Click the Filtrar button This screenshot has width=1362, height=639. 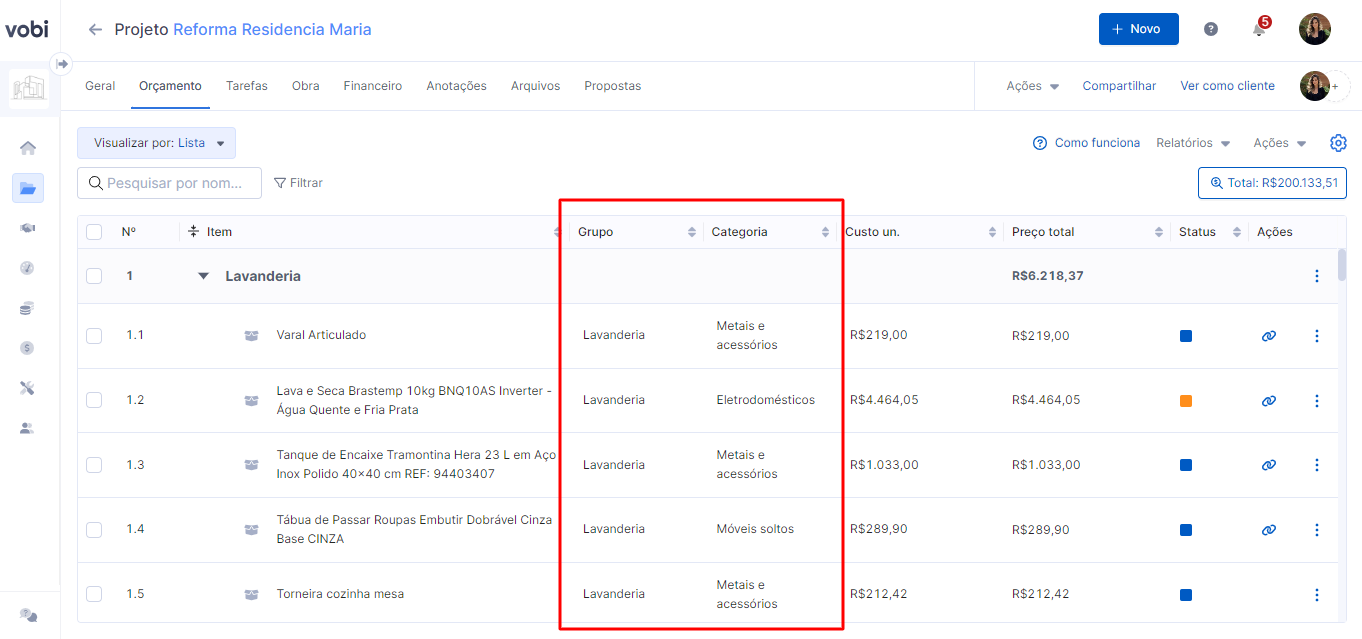(x=298, y=183)
